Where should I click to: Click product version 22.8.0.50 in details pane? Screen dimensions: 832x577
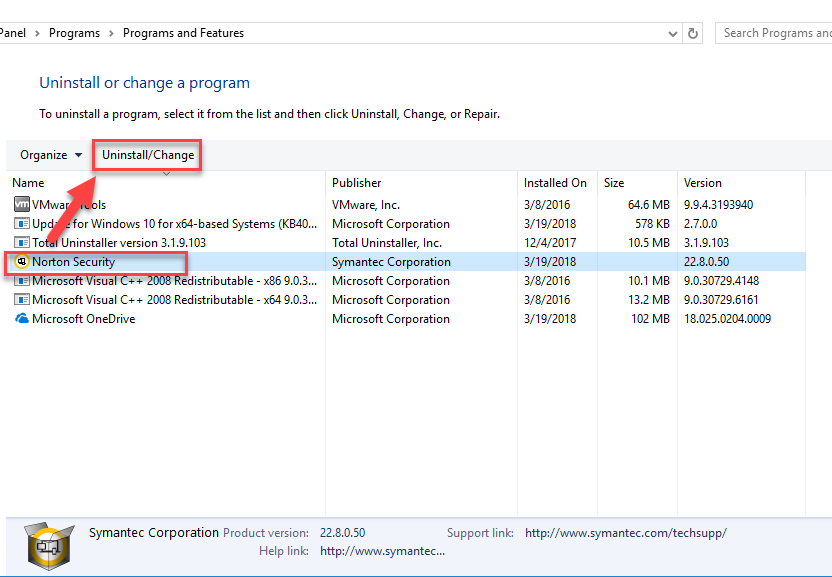point(342,532)
